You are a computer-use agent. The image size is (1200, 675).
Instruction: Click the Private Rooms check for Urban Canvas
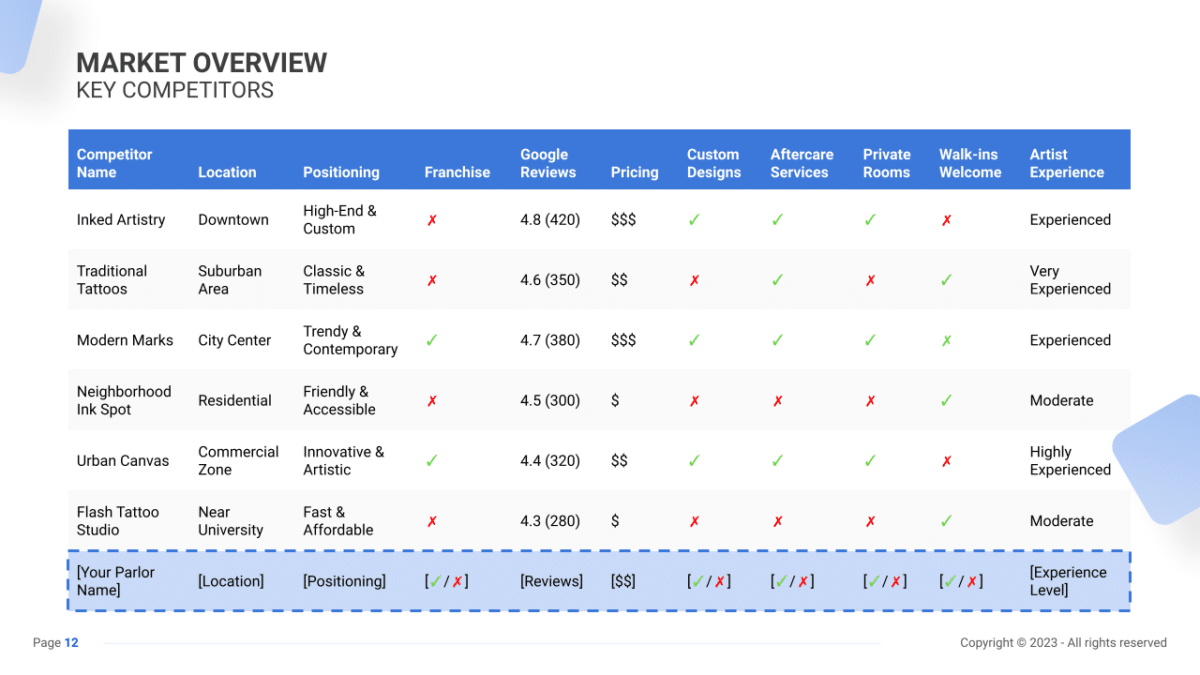click(870, 461)
